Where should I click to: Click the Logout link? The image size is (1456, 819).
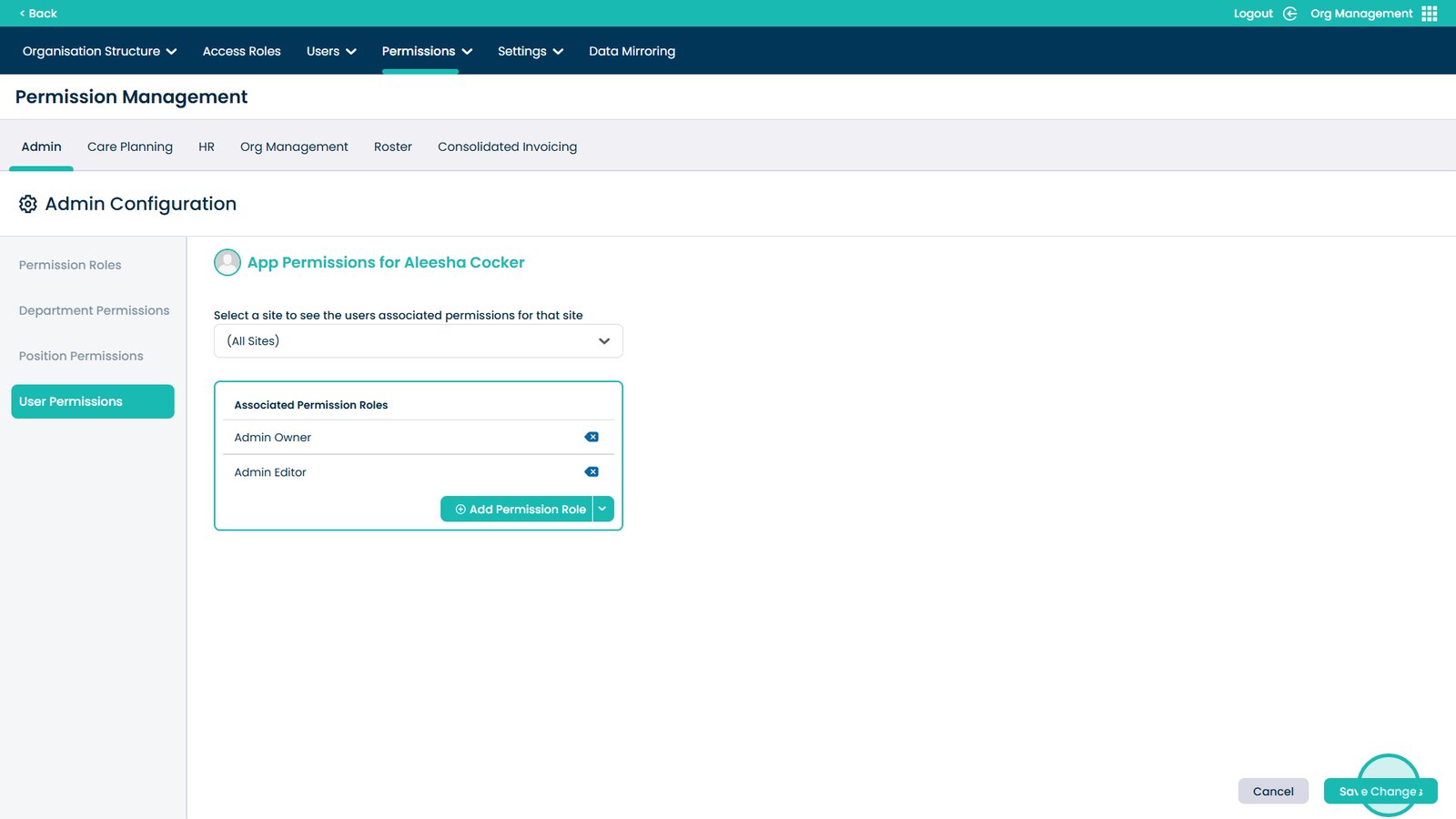[x=1253, y=14]
